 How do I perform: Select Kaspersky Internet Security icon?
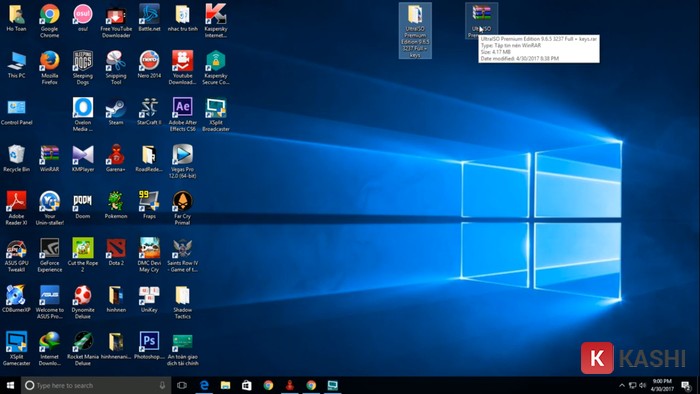pos(216,21)
